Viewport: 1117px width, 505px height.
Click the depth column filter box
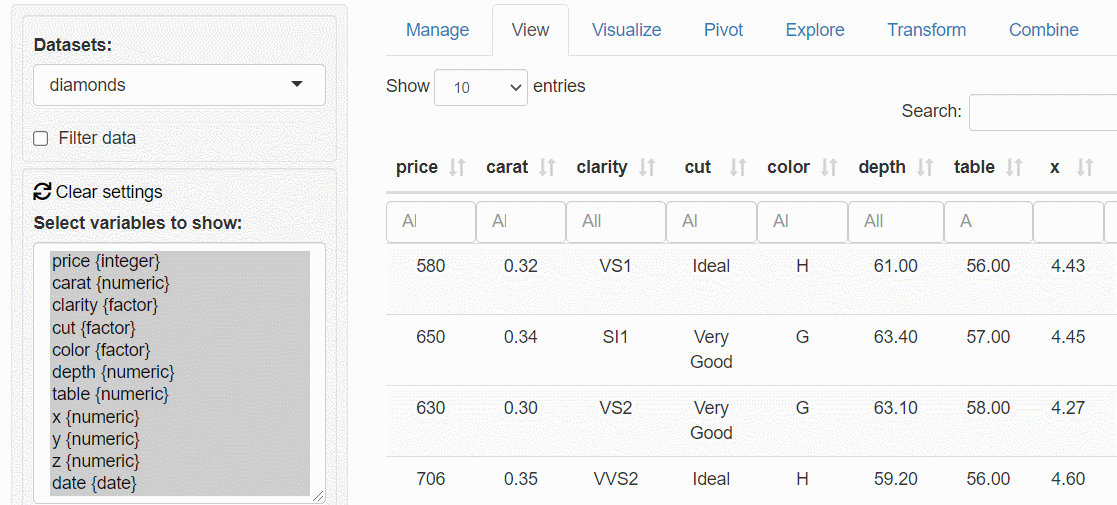(895, 221)
